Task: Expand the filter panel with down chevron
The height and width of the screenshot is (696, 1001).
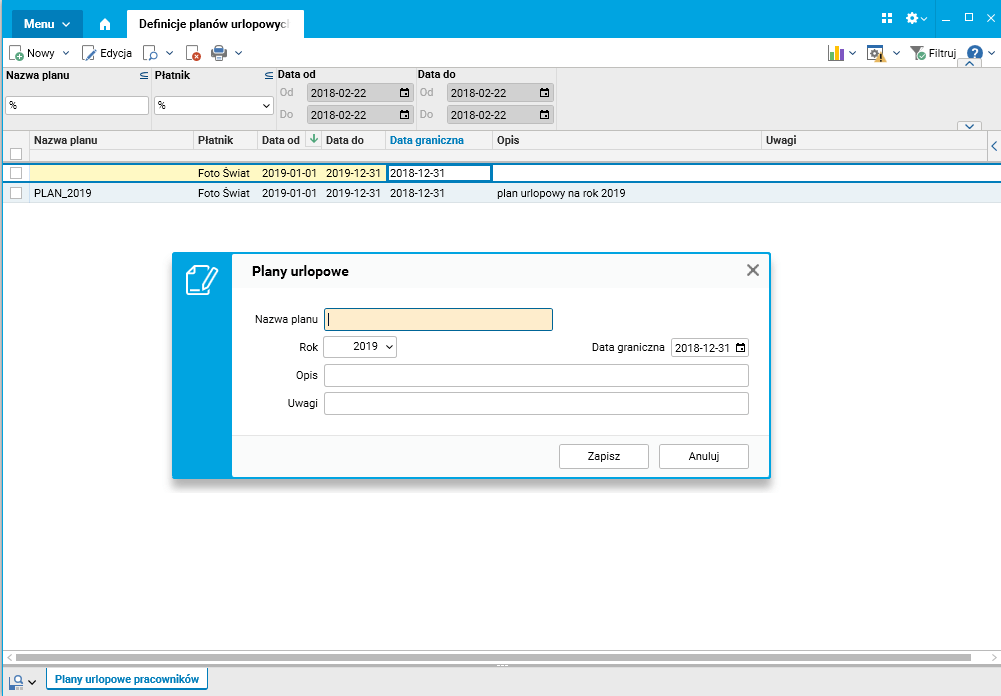Action: coord(969,126)
